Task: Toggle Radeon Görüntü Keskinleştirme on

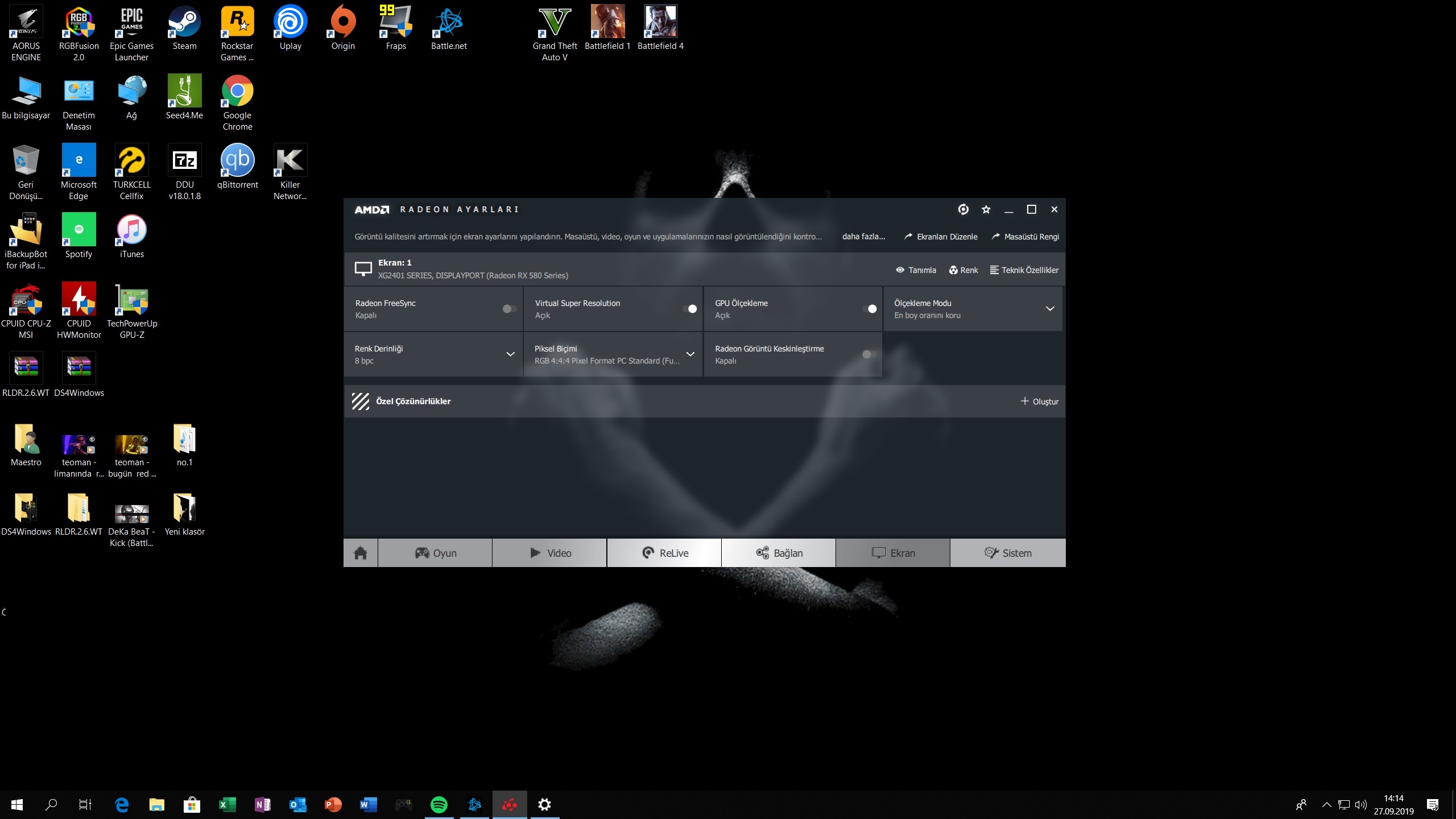Action: click(x=868, y=354)
